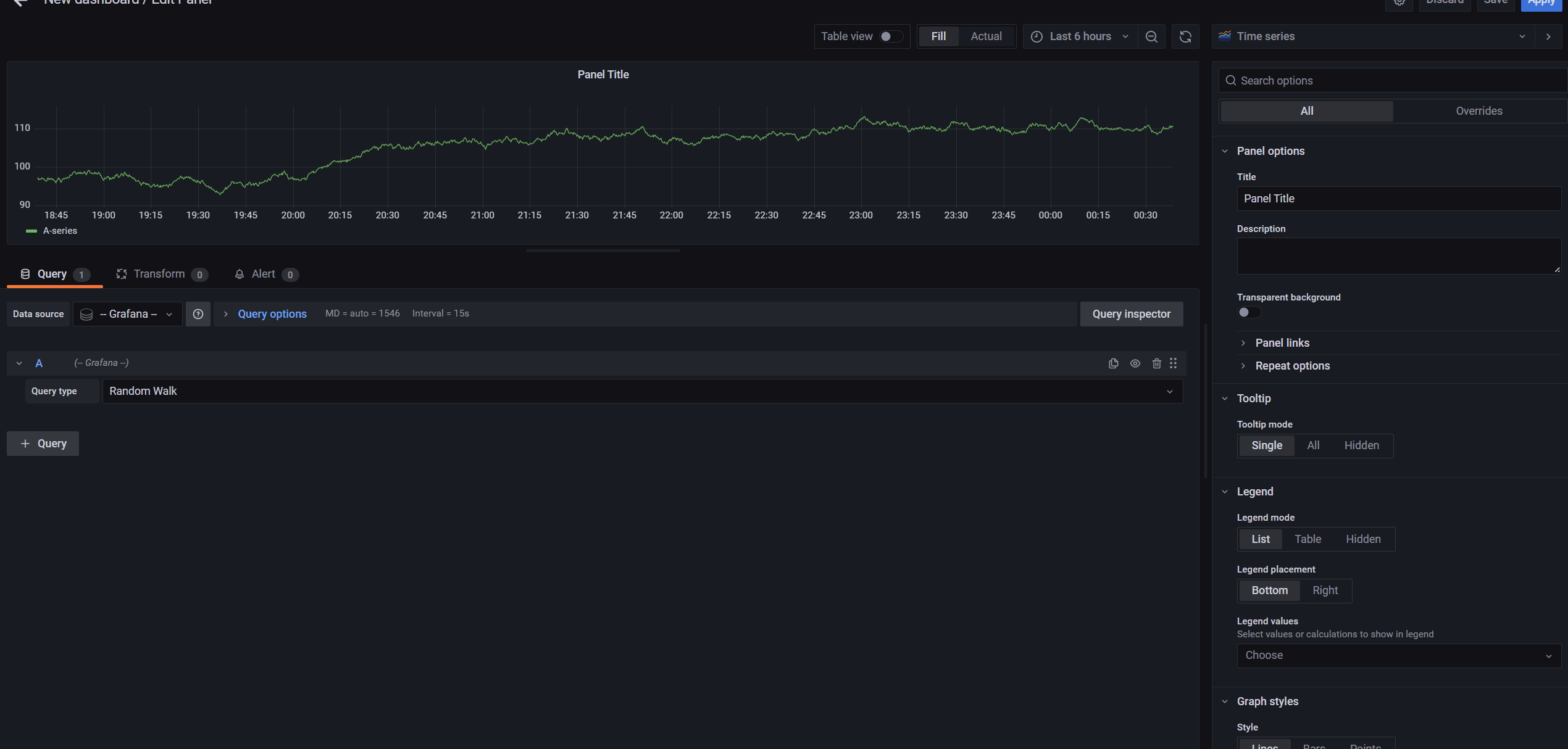This screenshot has width=1568, height=749.
Task: Refresh the dashboard panel data
Action: [x=1185, y=36]
